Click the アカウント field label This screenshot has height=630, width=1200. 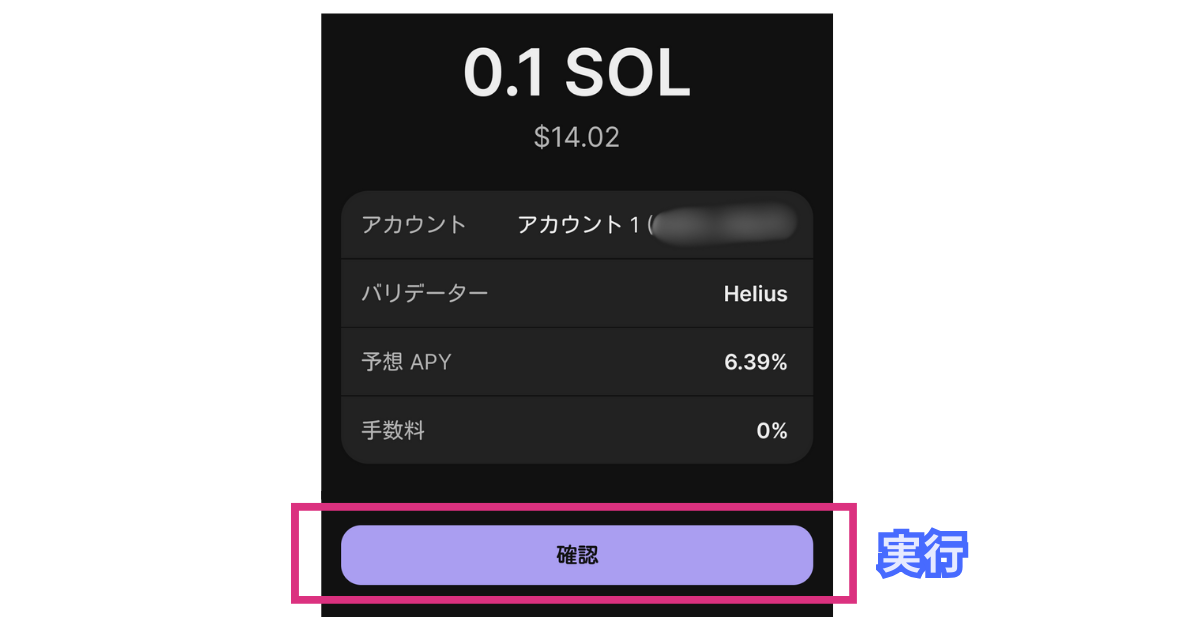pyautogui.click(x=414, y=225)
